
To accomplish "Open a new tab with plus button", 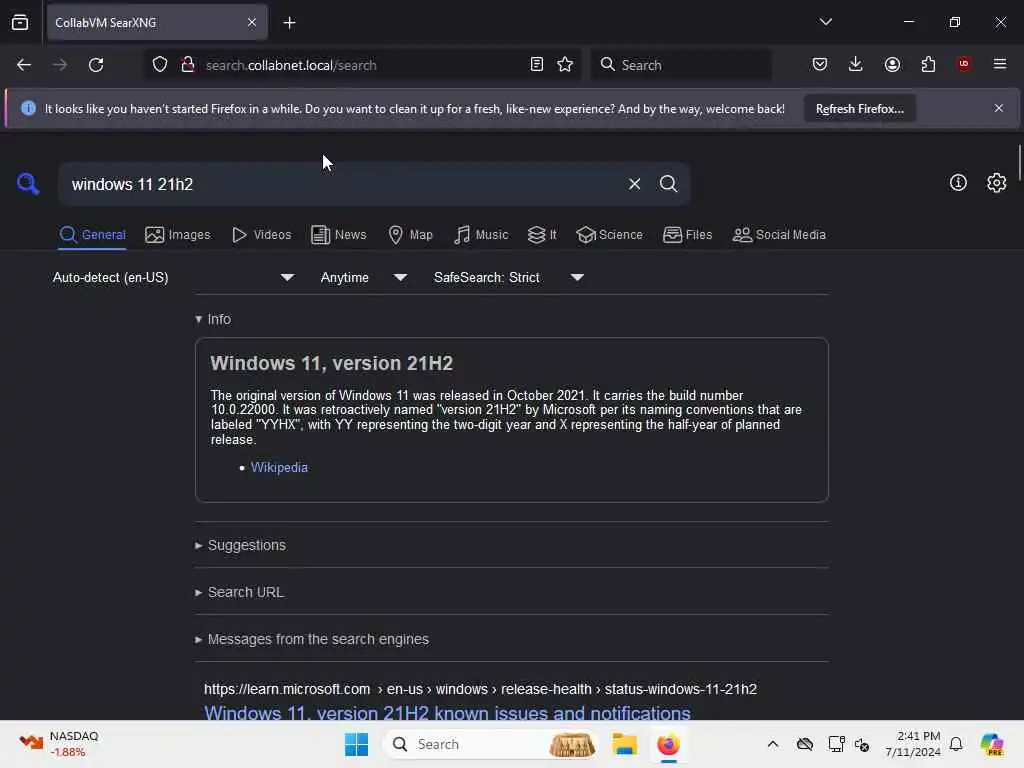I will (289, 23).
